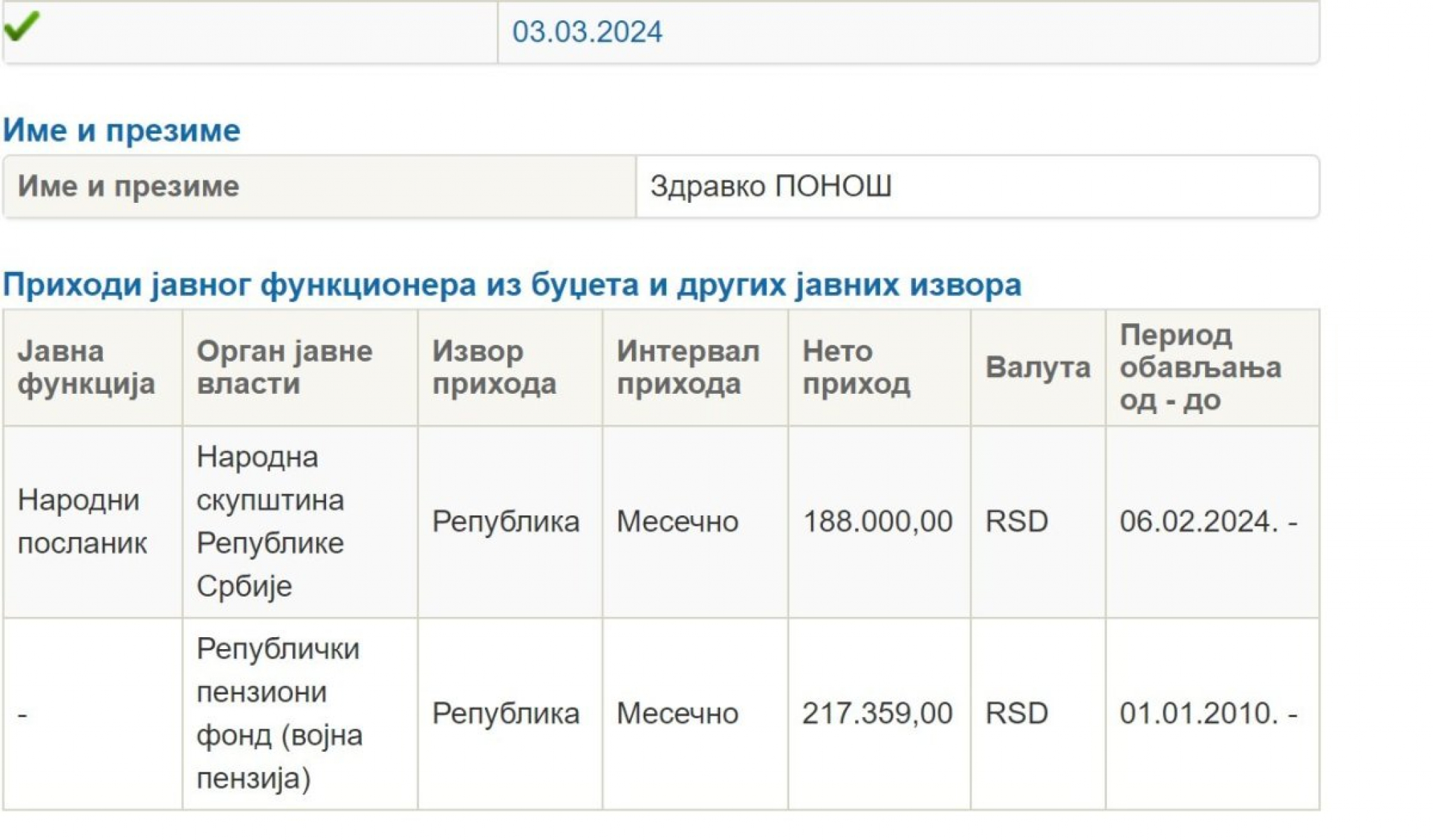Click the 188.000,00 net income value
This screenshot has height=840, width=1433.
(877, 522)
